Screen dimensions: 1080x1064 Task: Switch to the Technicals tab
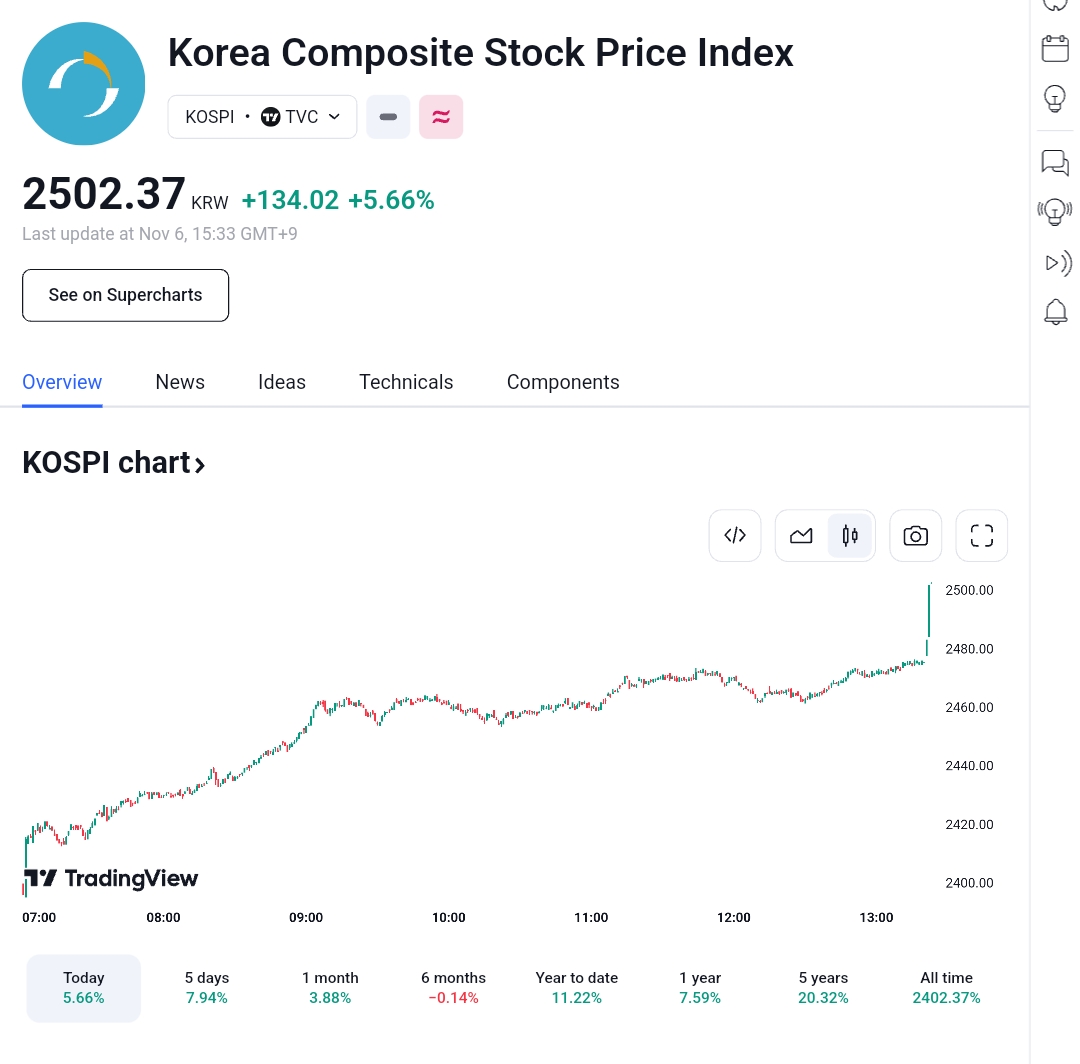[x=406, y=382]
